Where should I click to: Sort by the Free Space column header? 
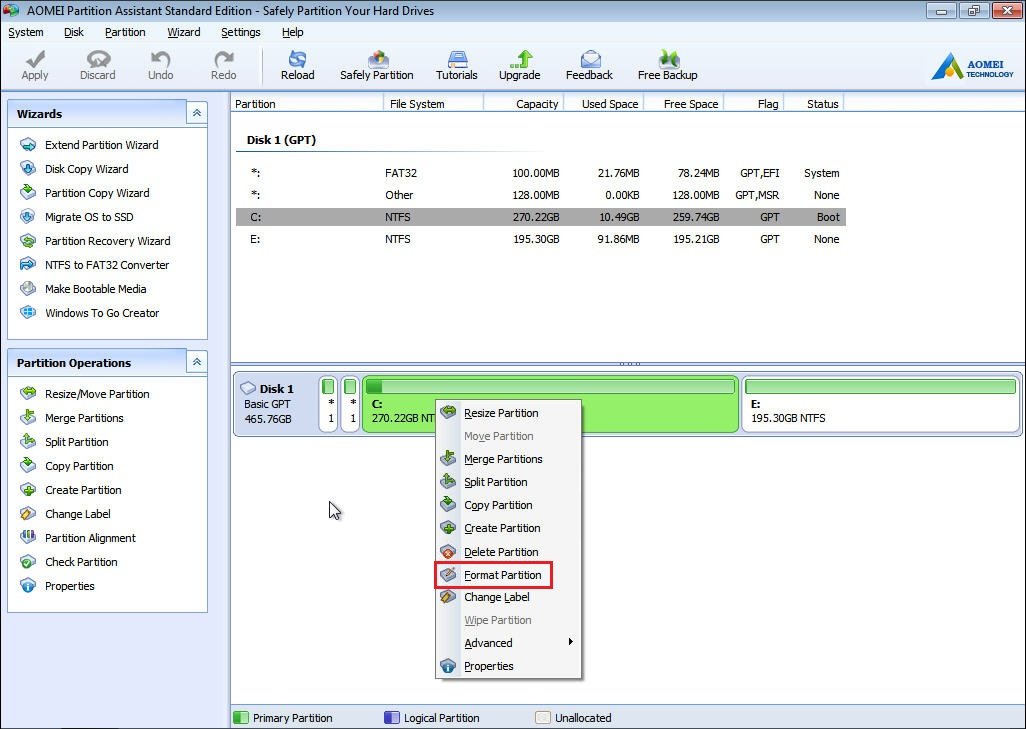click(x=684, y=104)
